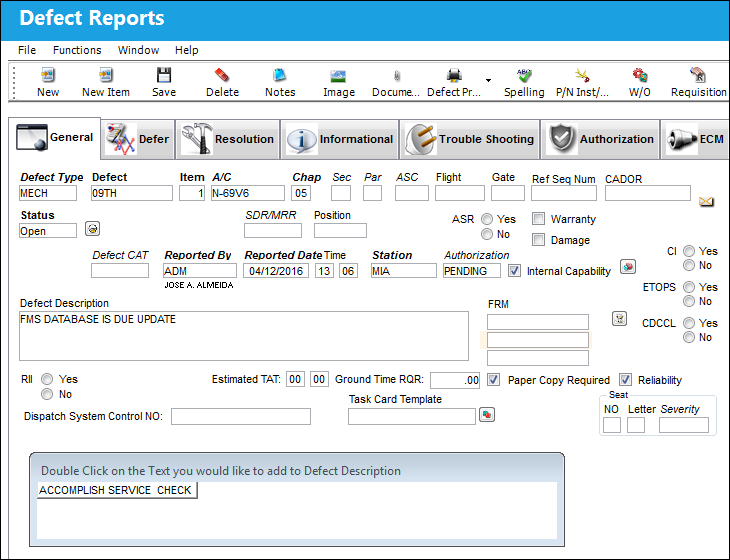Select ETOPS No radio button

pos(689,301)
